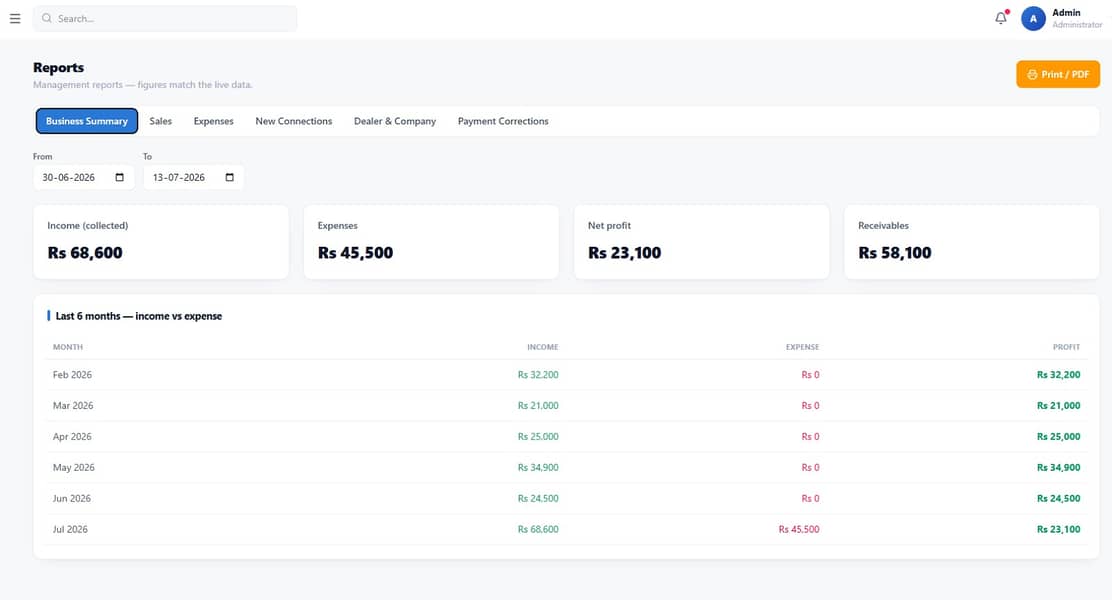Select the Business Summary tab
The width and height of the screenshot is (1112, 600).
pyautogui.click(x=87, y=121)
